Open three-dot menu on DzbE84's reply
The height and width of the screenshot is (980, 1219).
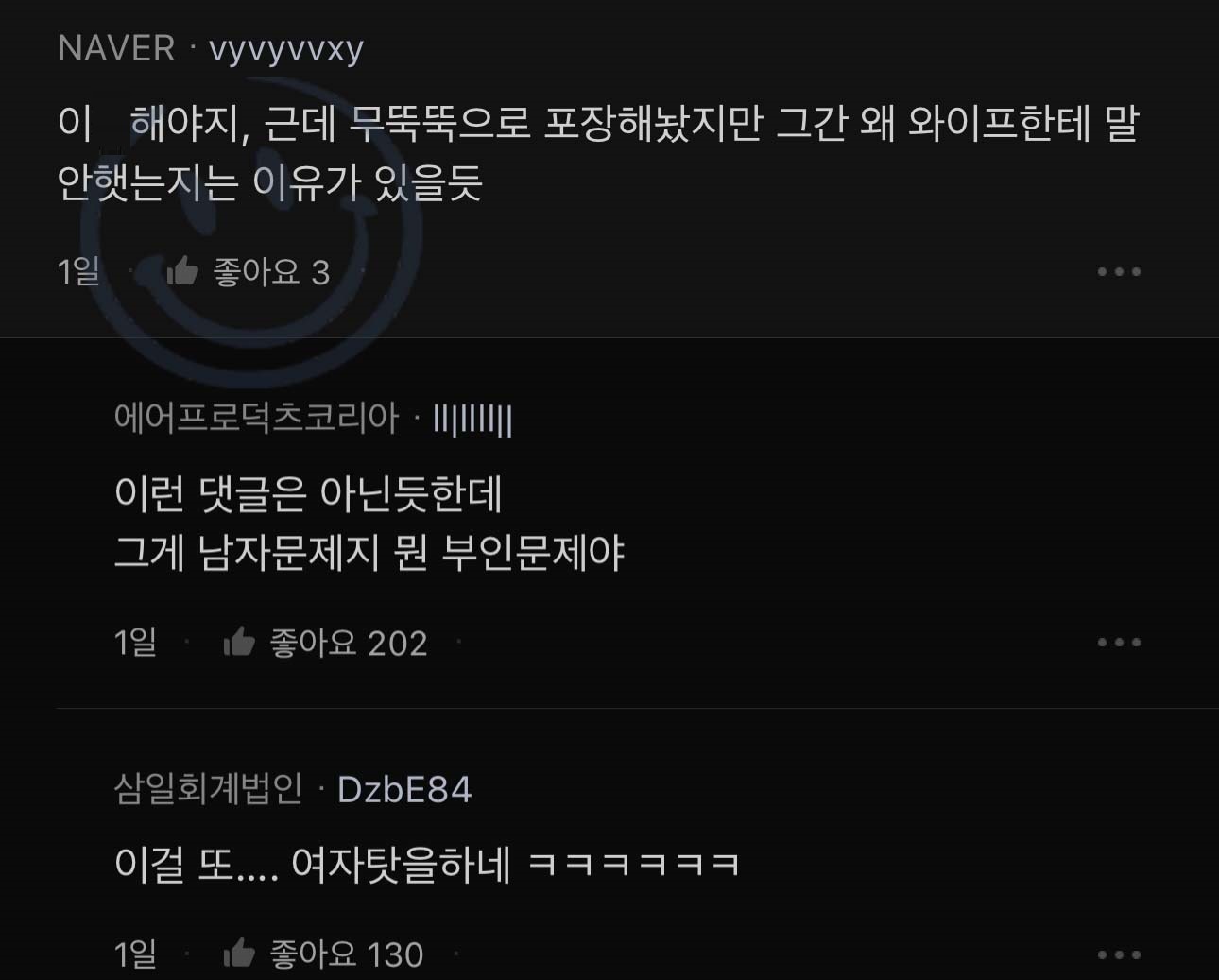(1119, 954)
